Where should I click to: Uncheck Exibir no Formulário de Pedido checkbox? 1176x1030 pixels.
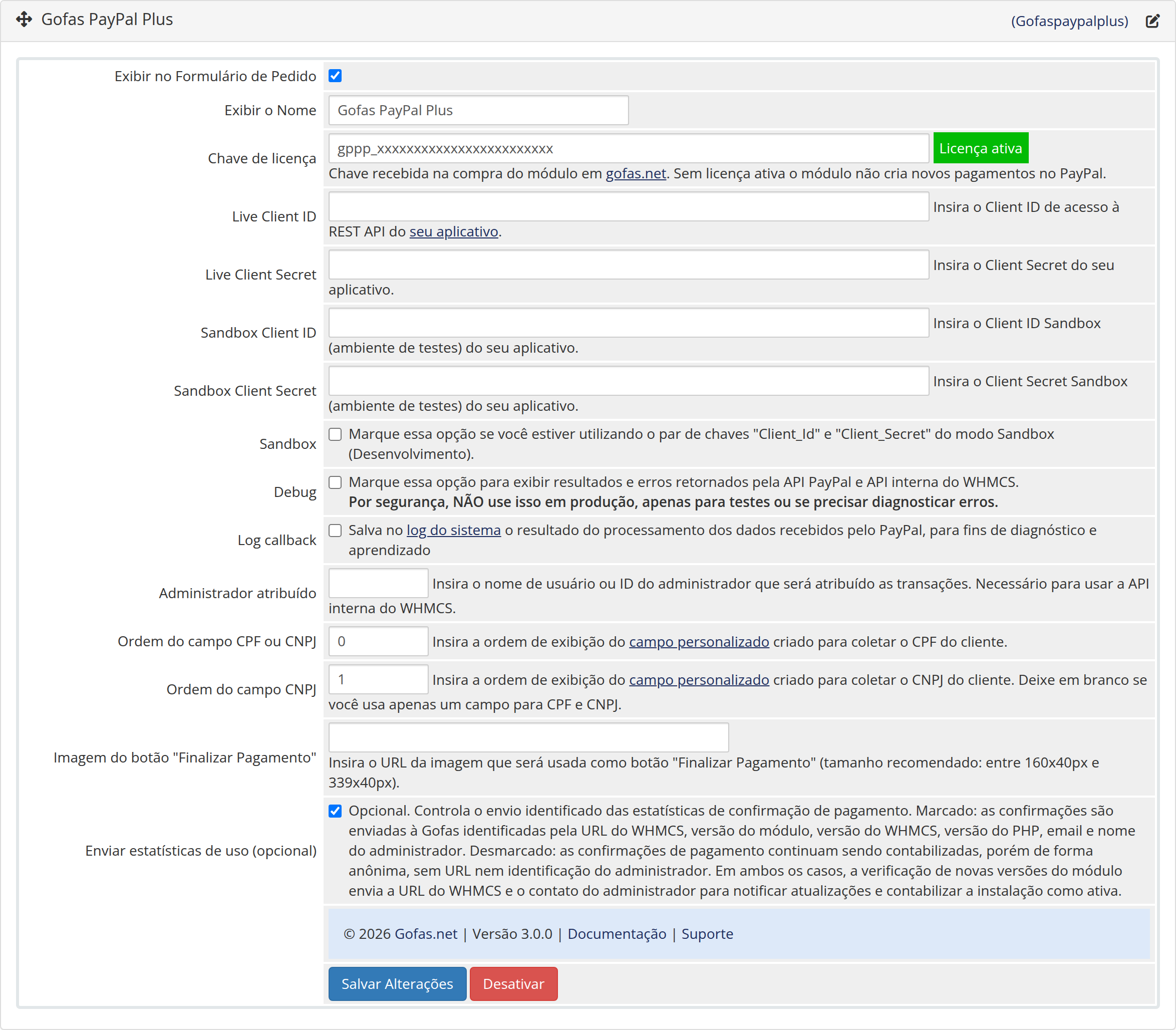tap(335, 76)
